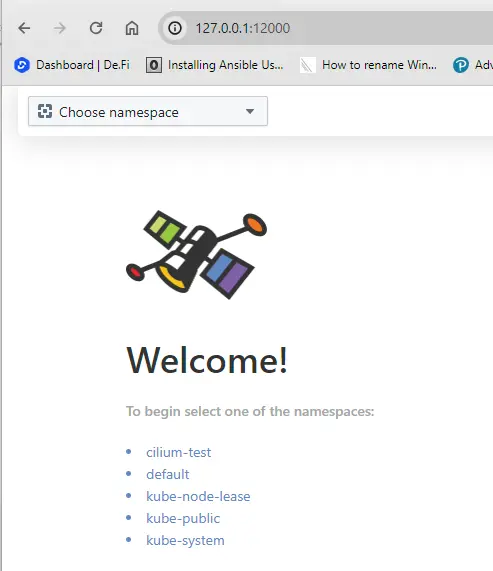Click the namespace target icon
Viewport: 493px width, 571px height.
point(45,111)
